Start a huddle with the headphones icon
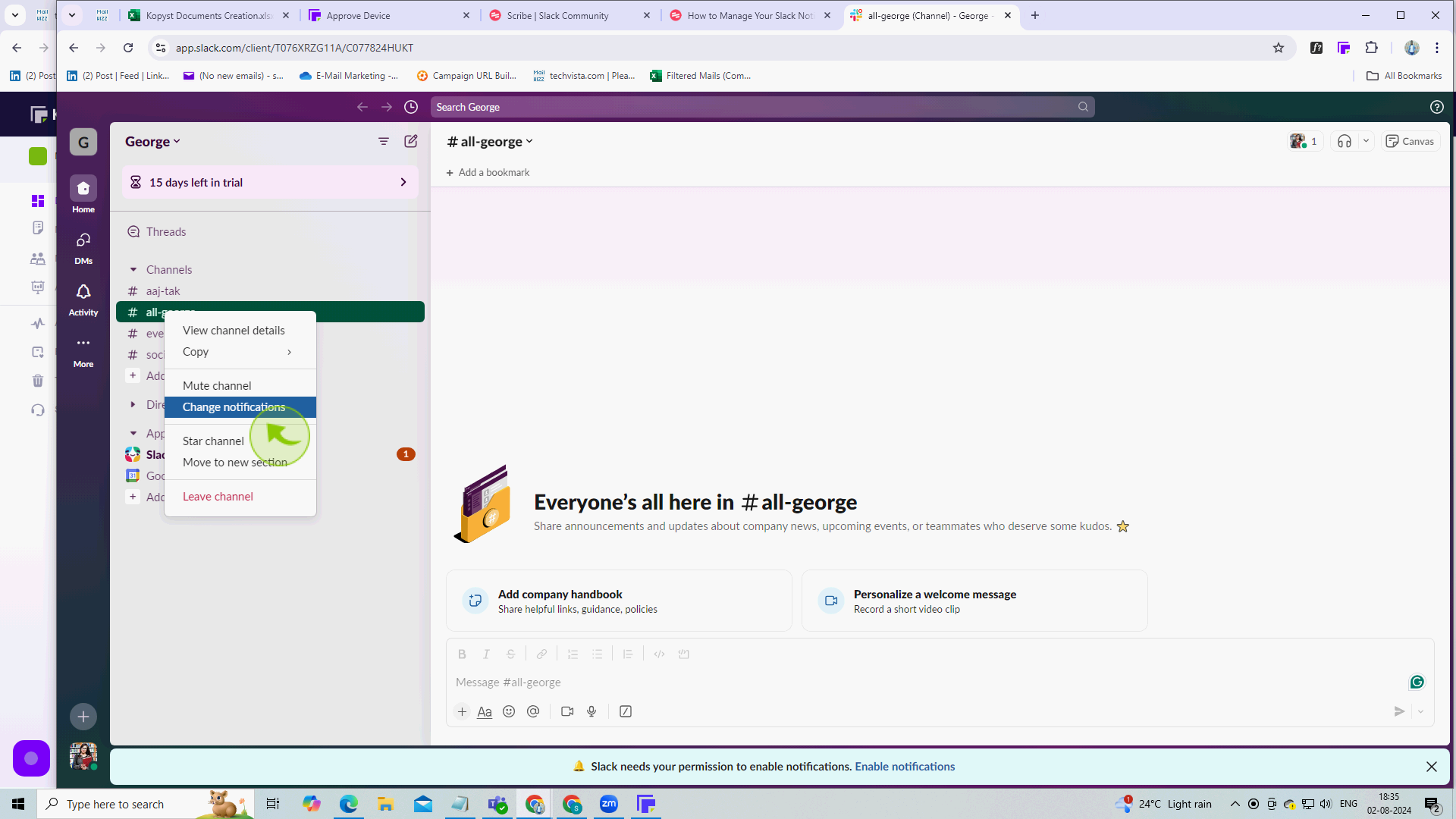The width and height of the screenshot is (1456, 819). [1345, 141]
